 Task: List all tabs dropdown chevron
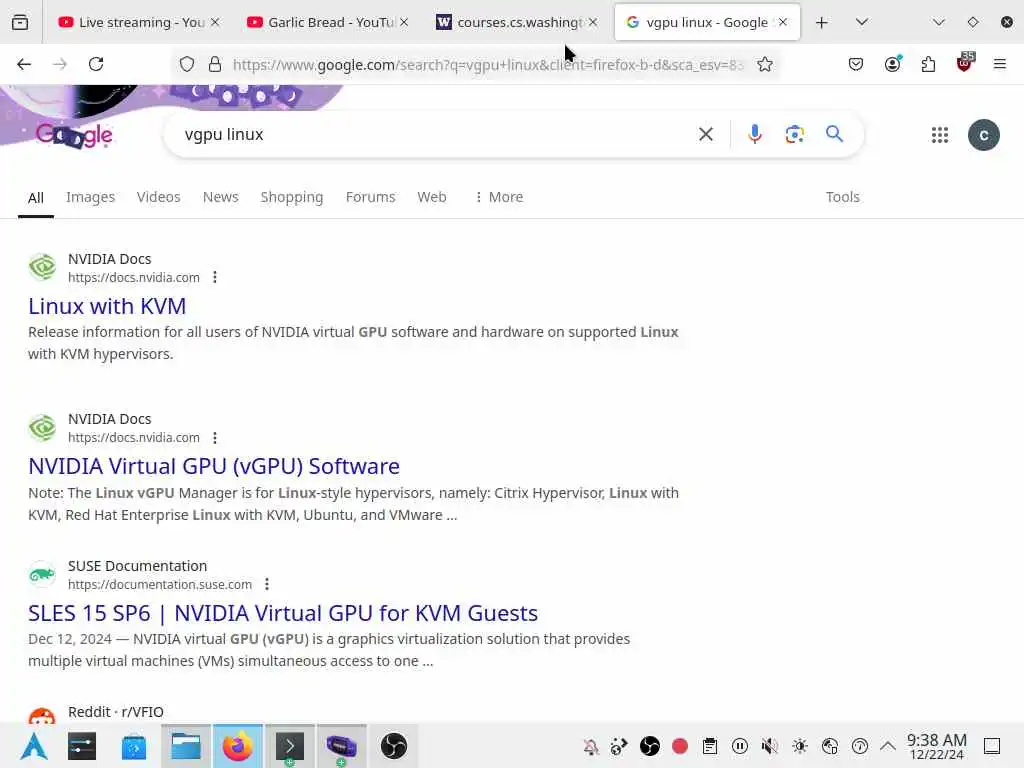pos(861,22)
